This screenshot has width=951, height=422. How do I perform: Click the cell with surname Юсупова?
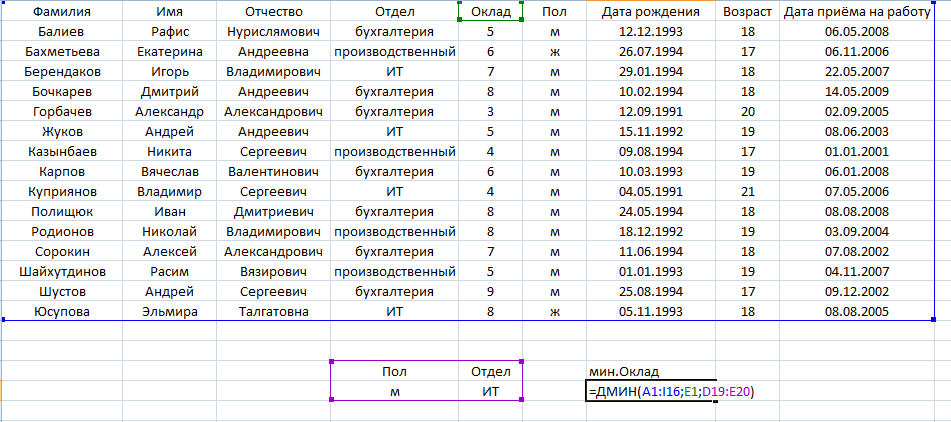point(61,312)
